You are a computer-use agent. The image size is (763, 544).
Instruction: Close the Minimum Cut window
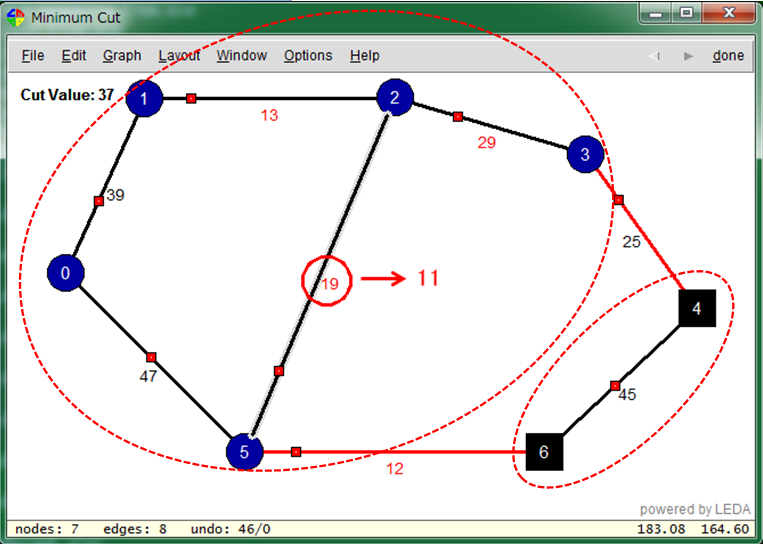click(x=728, y=13)
